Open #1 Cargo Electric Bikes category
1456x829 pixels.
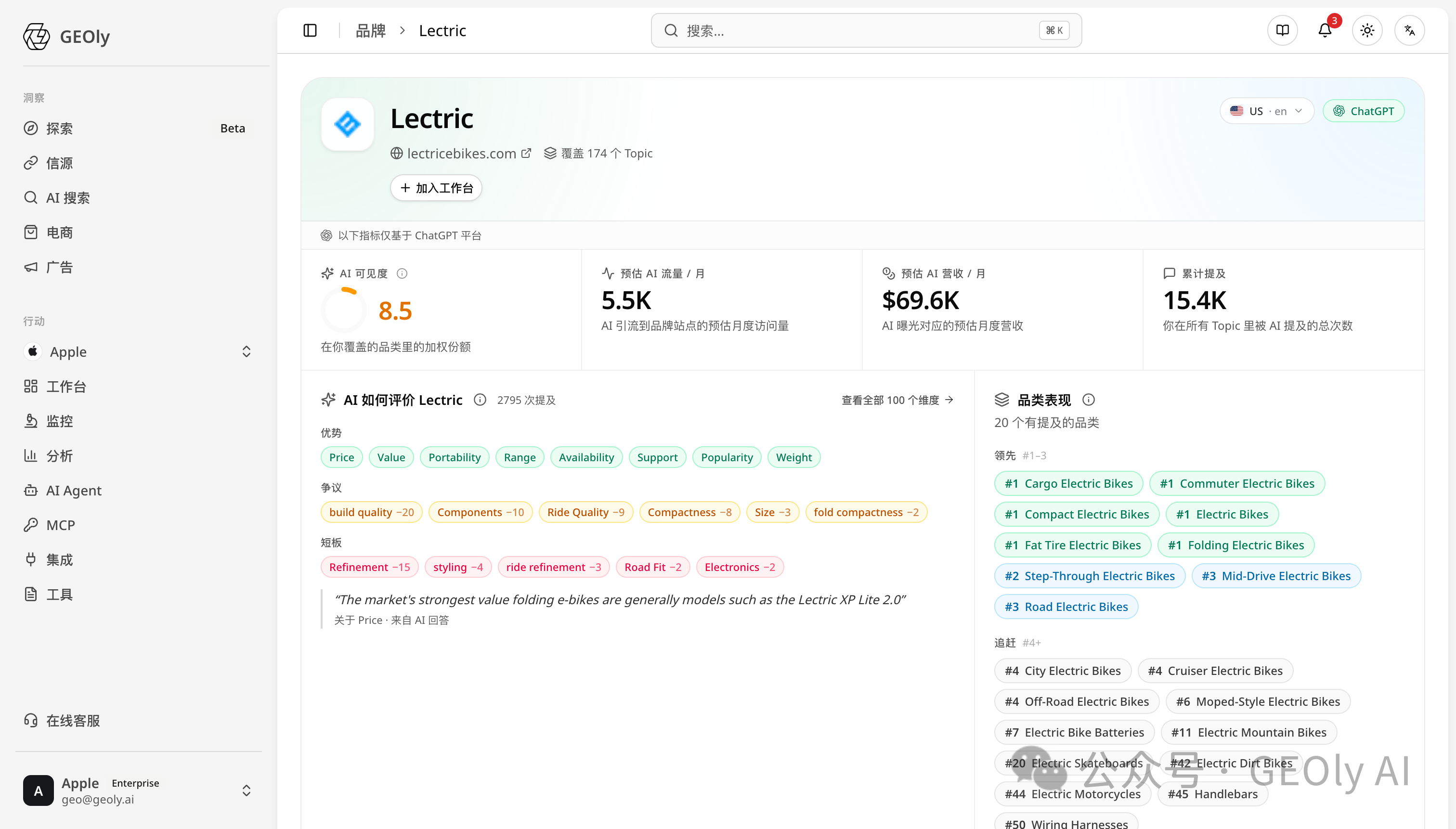[x=1069, y=483]
